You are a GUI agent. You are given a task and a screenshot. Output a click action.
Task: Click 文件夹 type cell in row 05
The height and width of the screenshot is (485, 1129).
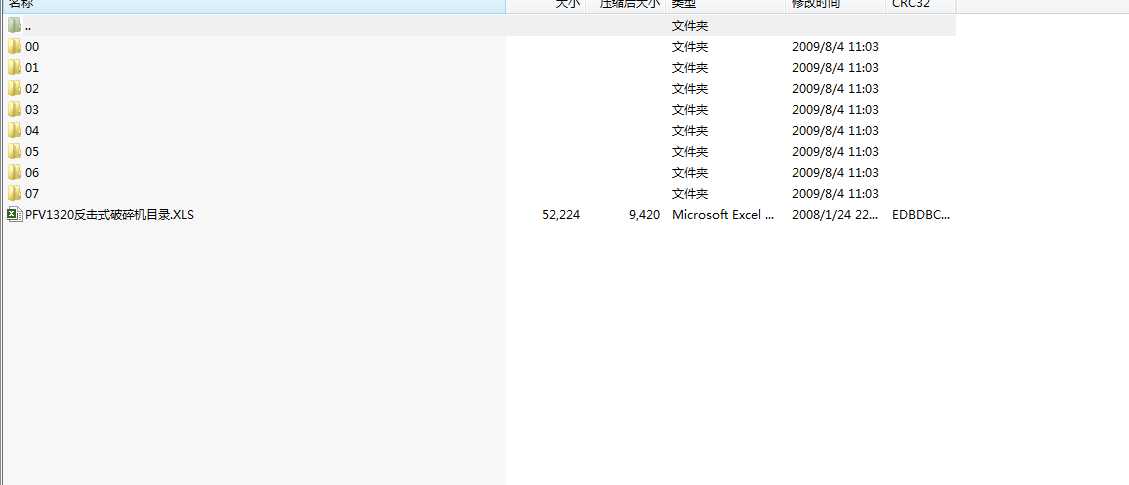[690, 151]
